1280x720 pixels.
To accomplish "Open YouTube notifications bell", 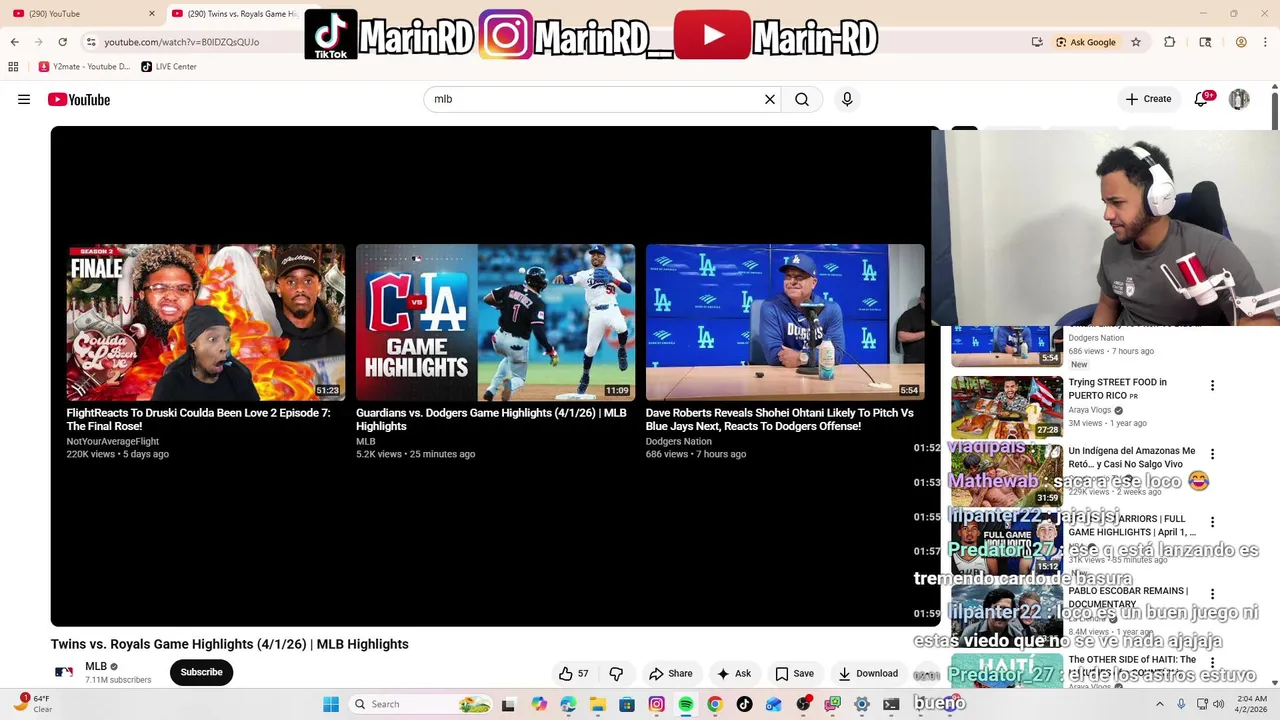I will click(1202, 99).
